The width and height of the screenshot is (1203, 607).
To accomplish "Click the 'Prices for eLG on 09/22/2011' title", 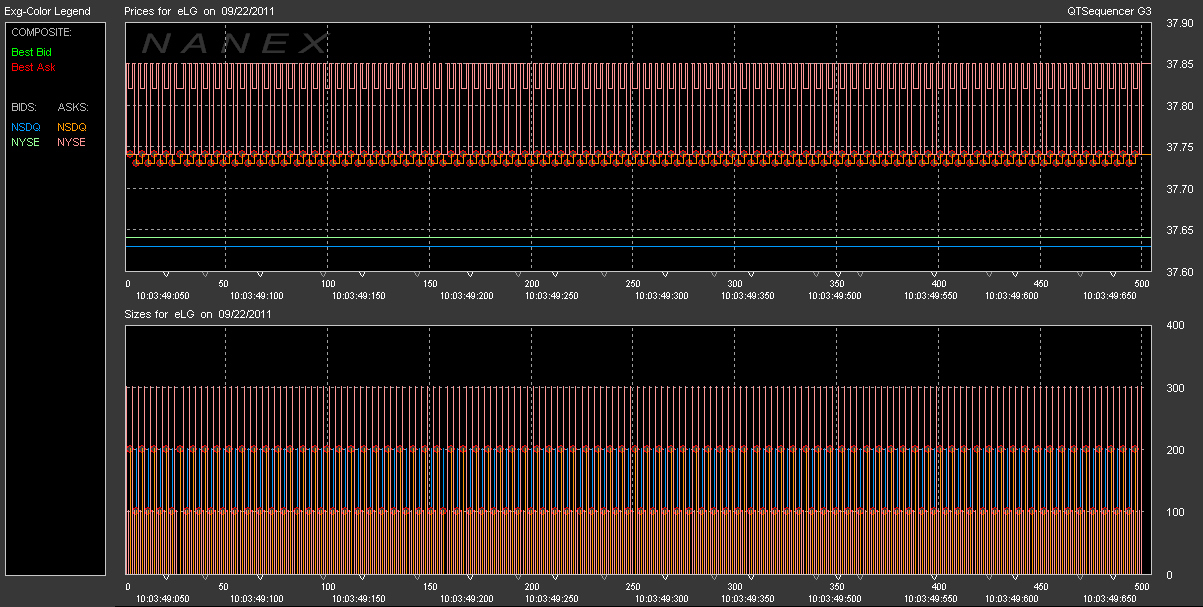I will (200, 11).
